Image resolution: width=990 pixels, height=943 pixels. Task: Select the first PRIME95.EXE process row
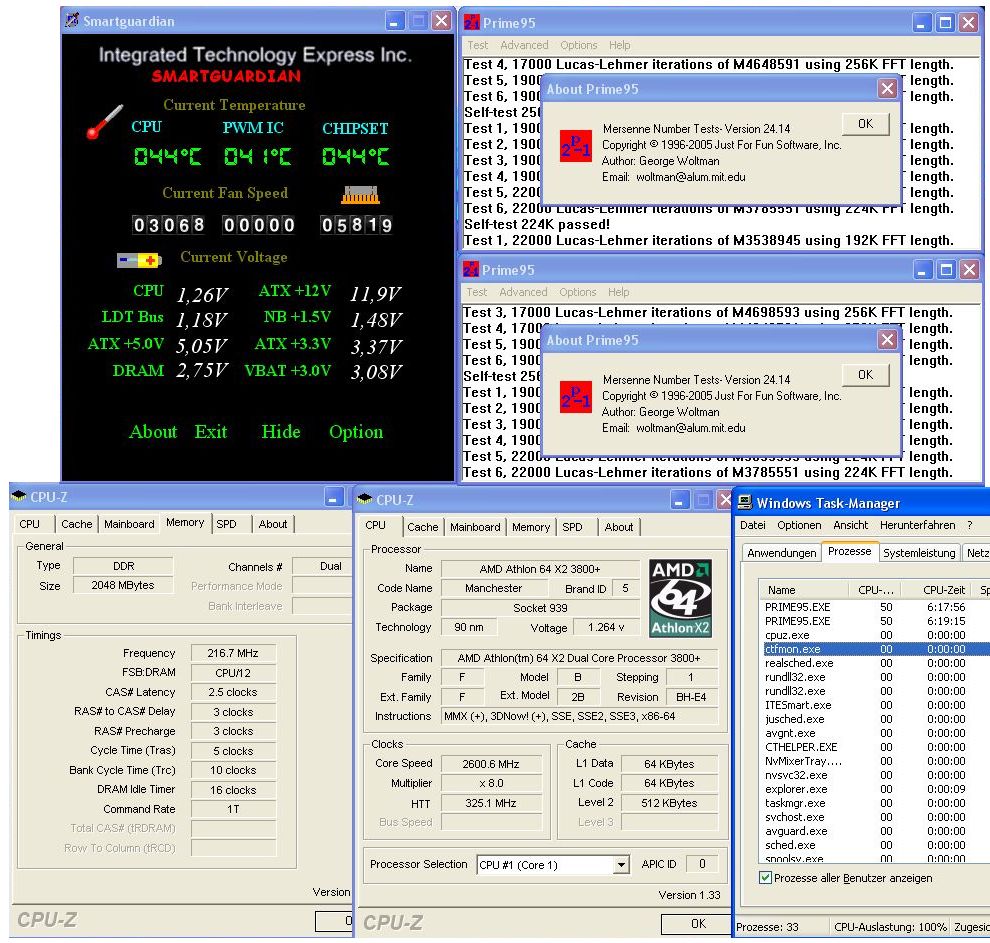click(x=874, y=607)
